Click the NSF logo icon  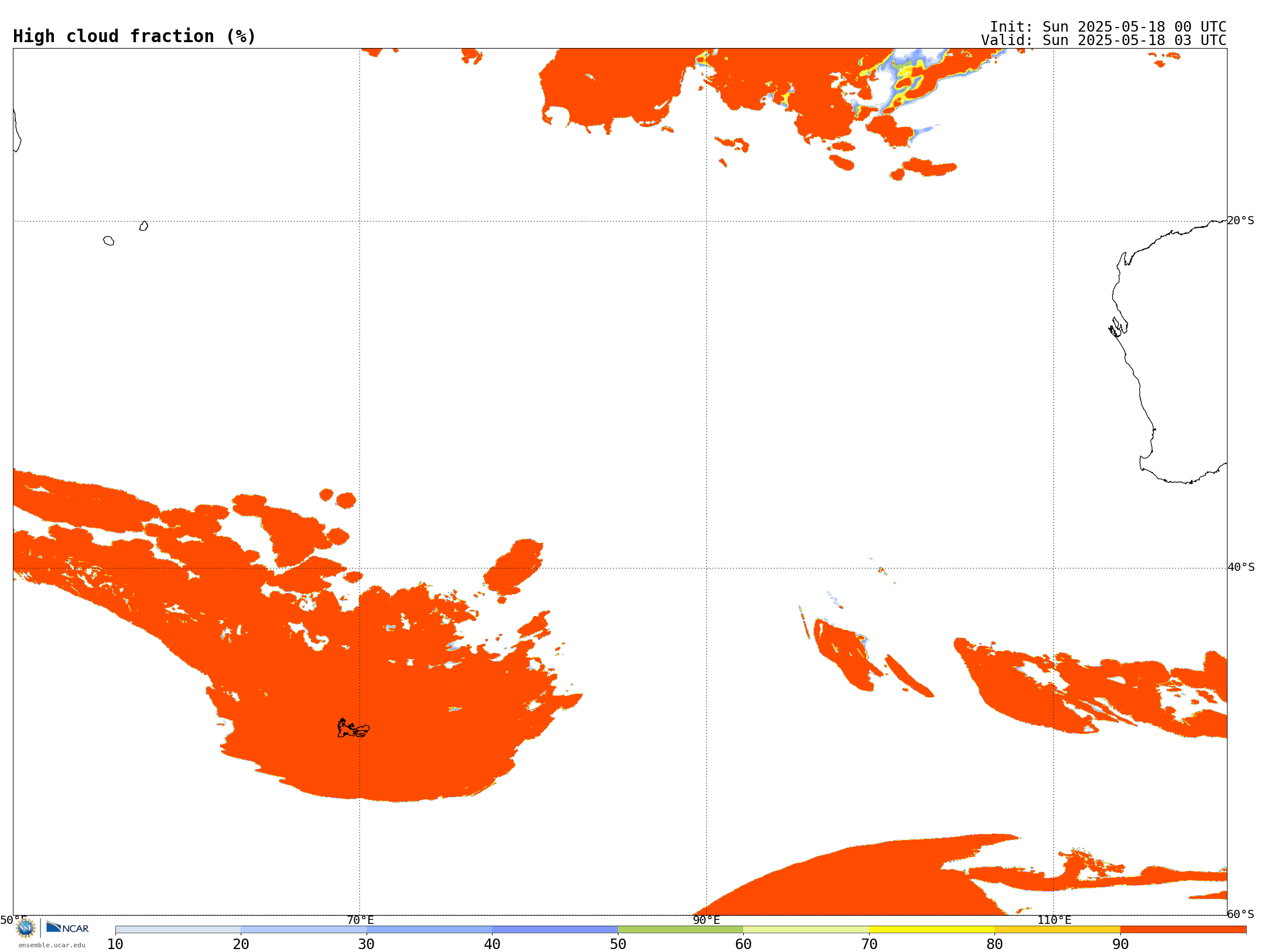point(26,928)
